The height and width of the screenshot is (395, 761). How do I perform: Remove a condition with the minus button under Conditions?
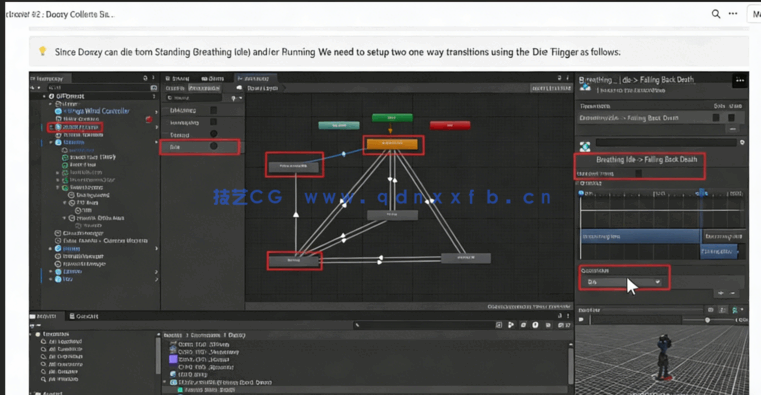(x=733, y=293)
